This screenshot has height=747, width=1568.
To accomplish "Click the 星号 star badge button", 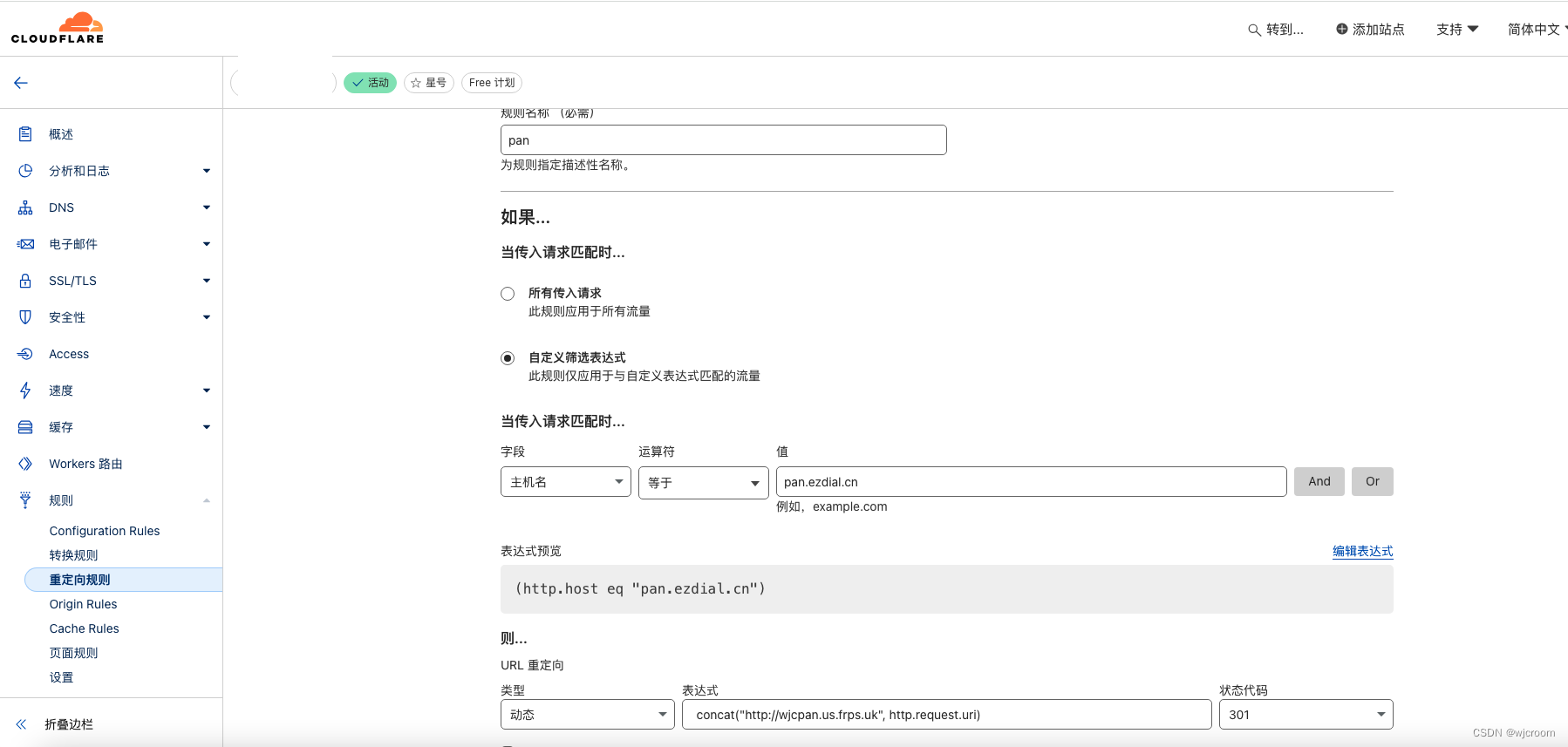I will (x=429, y=83).
